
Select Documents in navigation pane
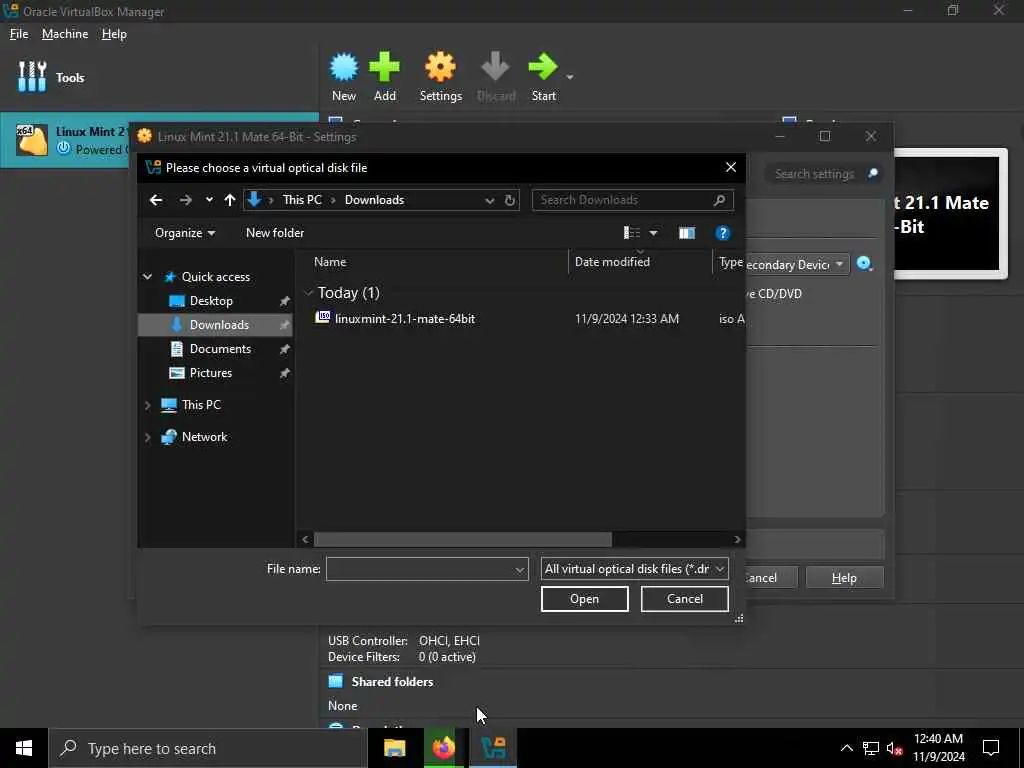[220, 349]
